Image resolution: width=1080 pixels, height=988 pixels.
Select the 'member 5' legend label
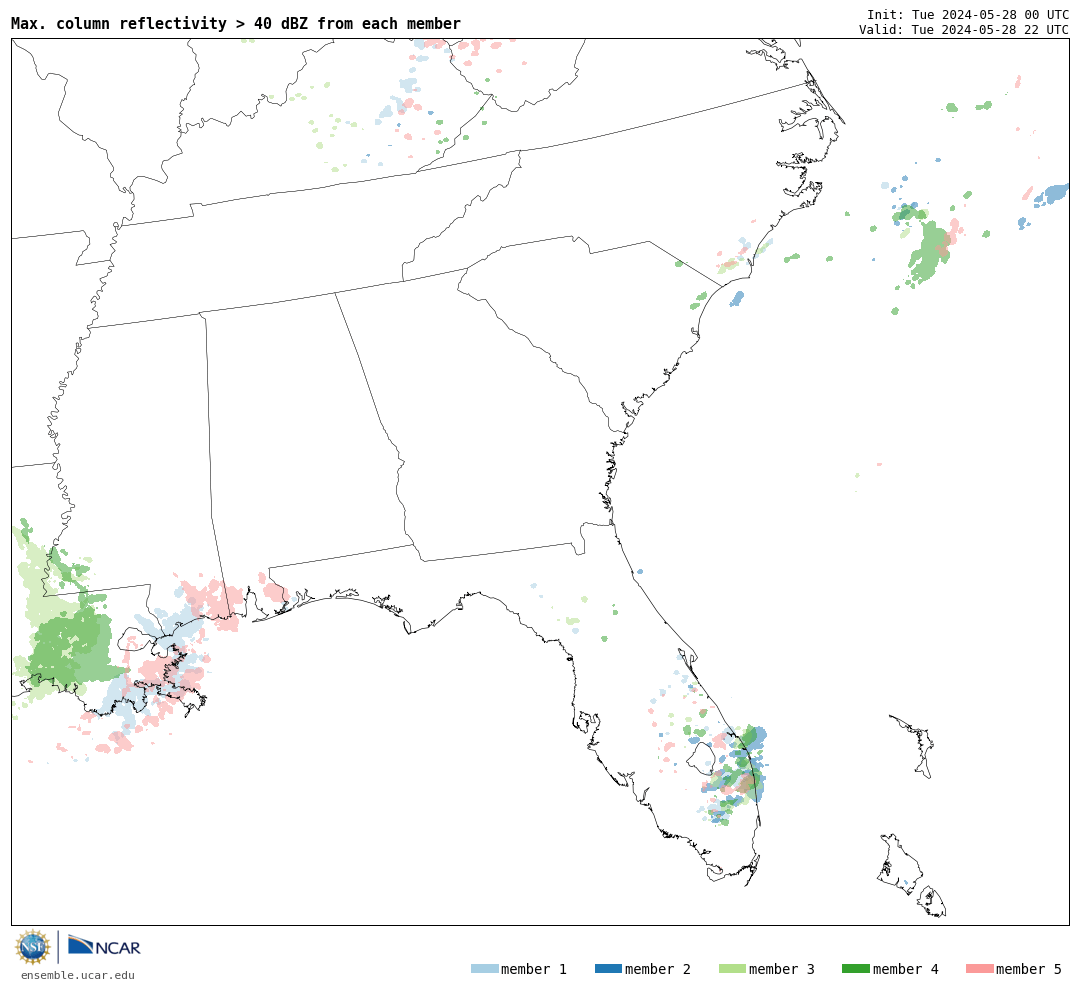point(1029,969)
